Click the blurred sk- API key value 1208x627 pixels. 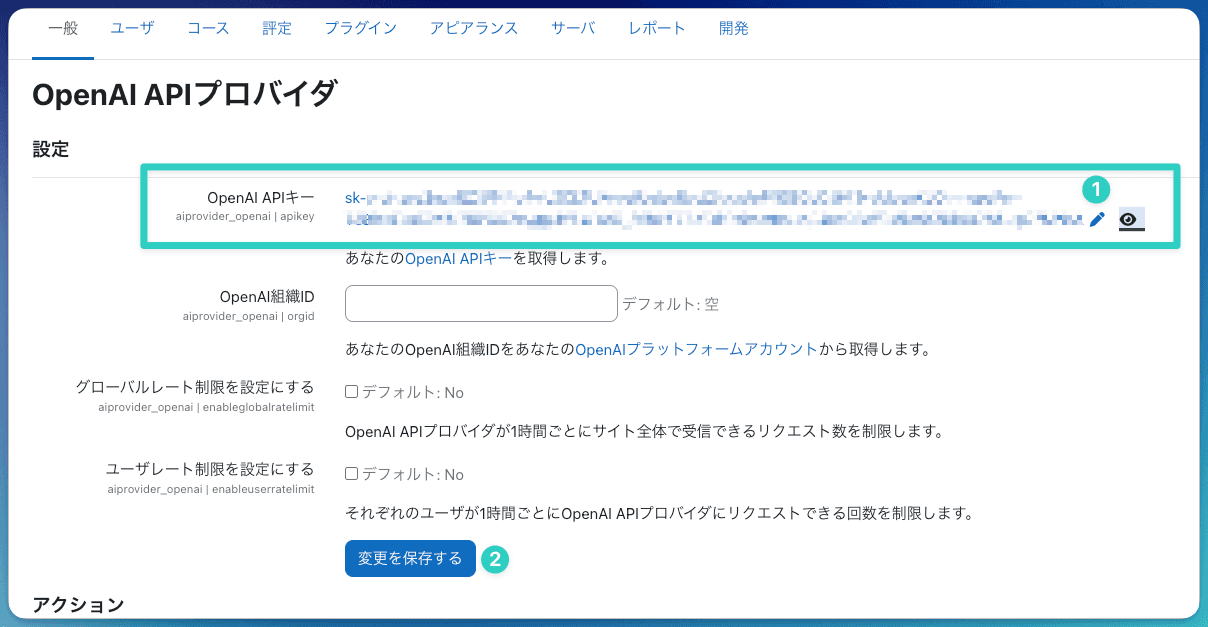pyautogui.click(x=714, y=207)
